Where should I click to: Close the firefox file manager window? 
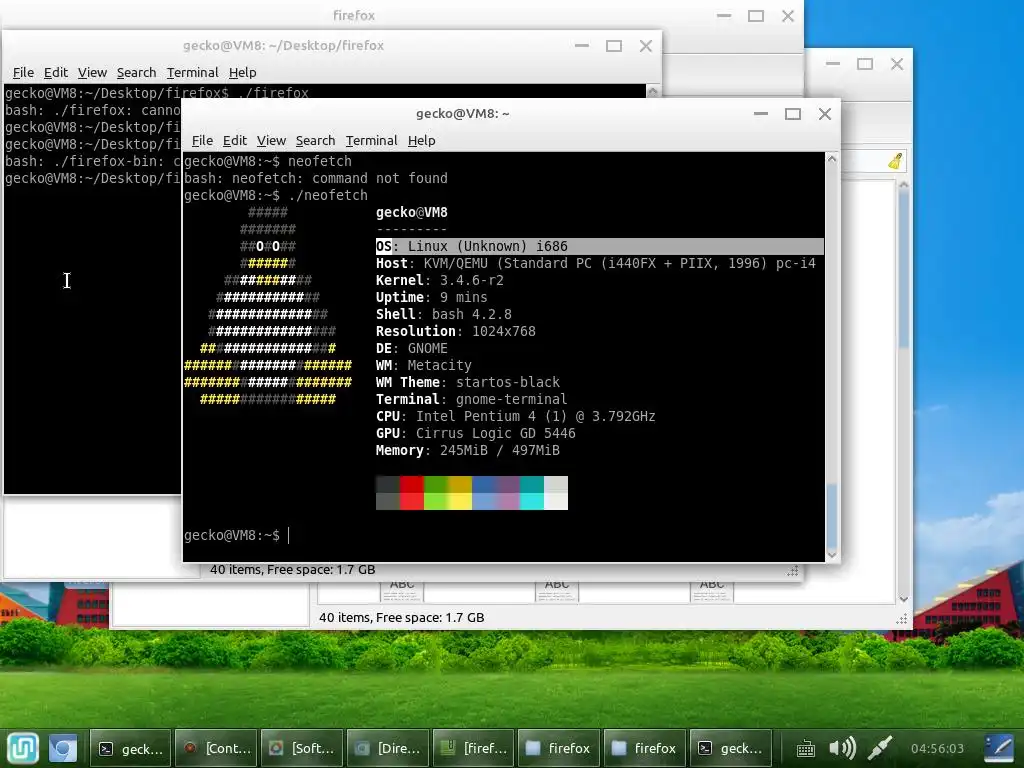tap(788, 16)
